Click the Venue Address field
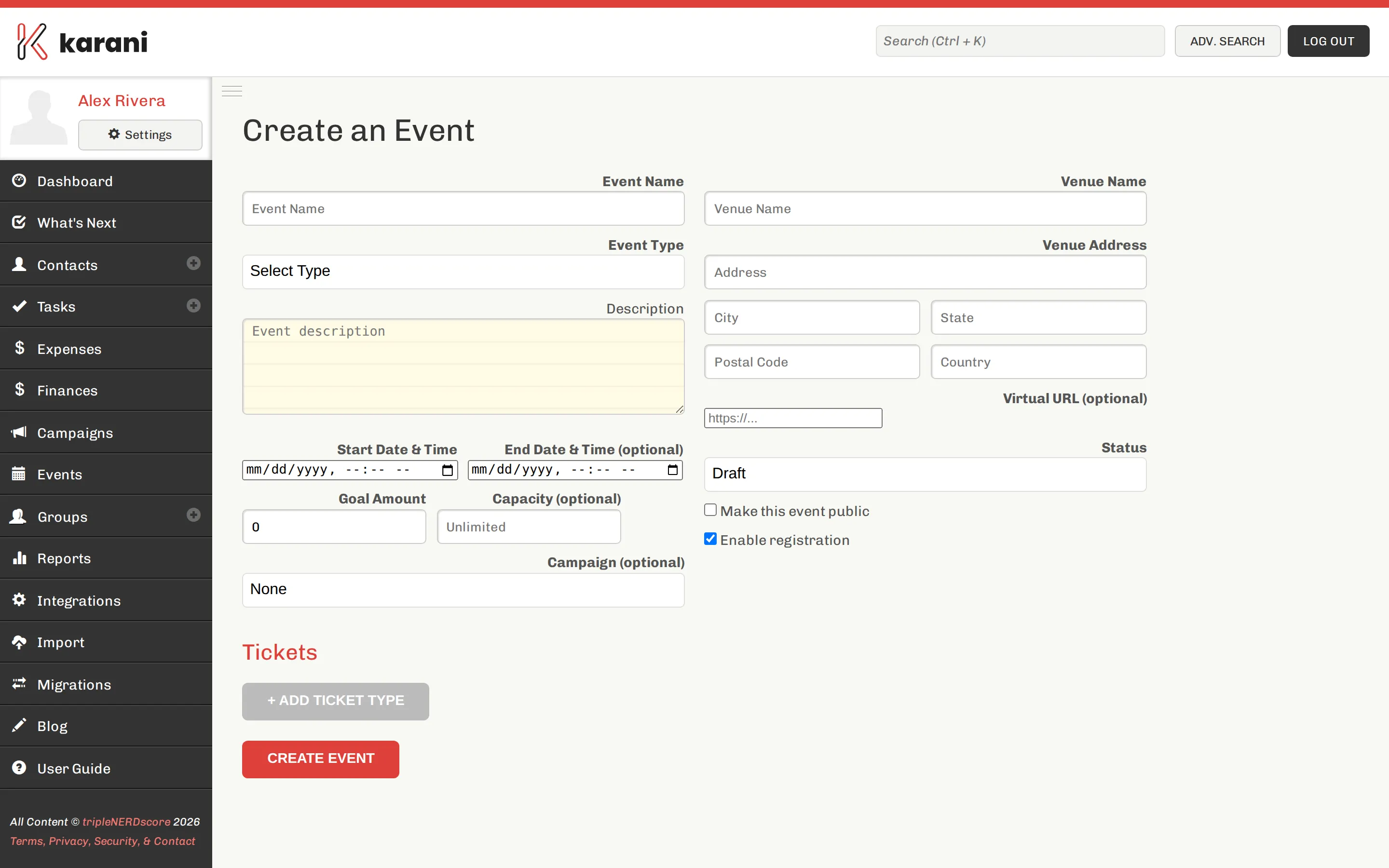This screenshot has height=868, width=1389. 925,272
